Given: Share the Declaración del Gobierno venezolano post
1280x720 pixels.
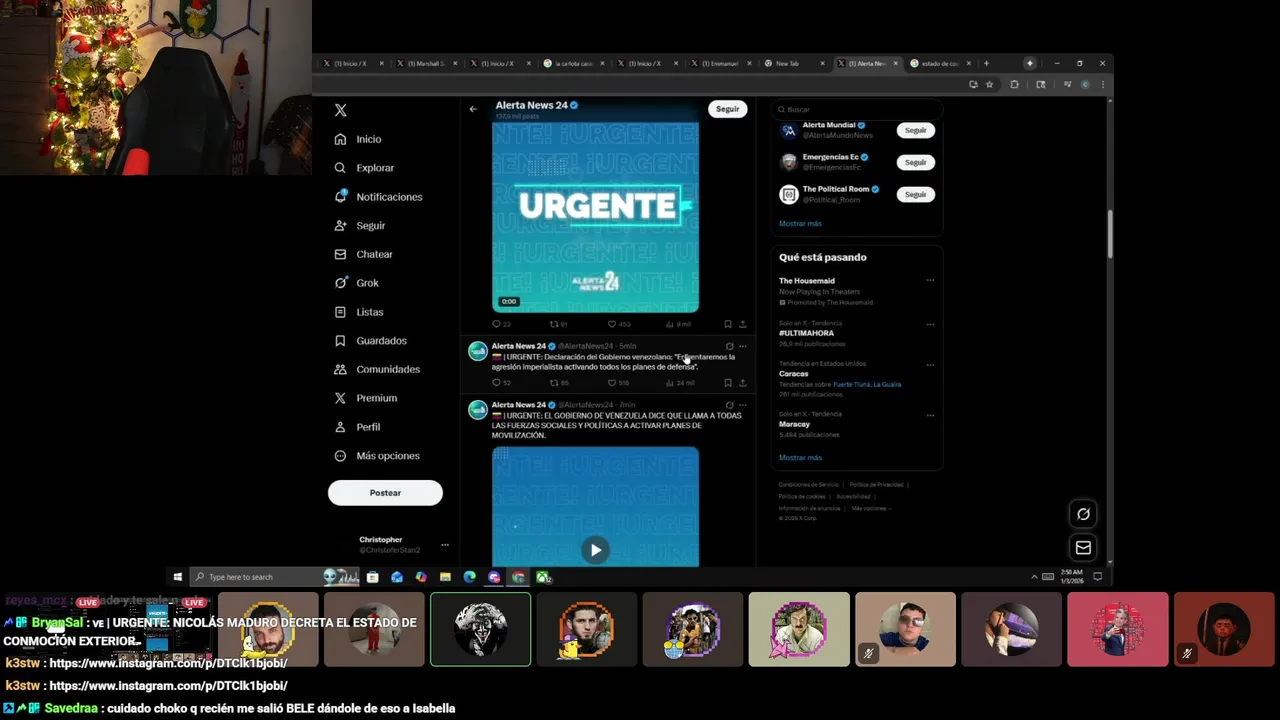Looking at the screenshot, I should [742, 383].
